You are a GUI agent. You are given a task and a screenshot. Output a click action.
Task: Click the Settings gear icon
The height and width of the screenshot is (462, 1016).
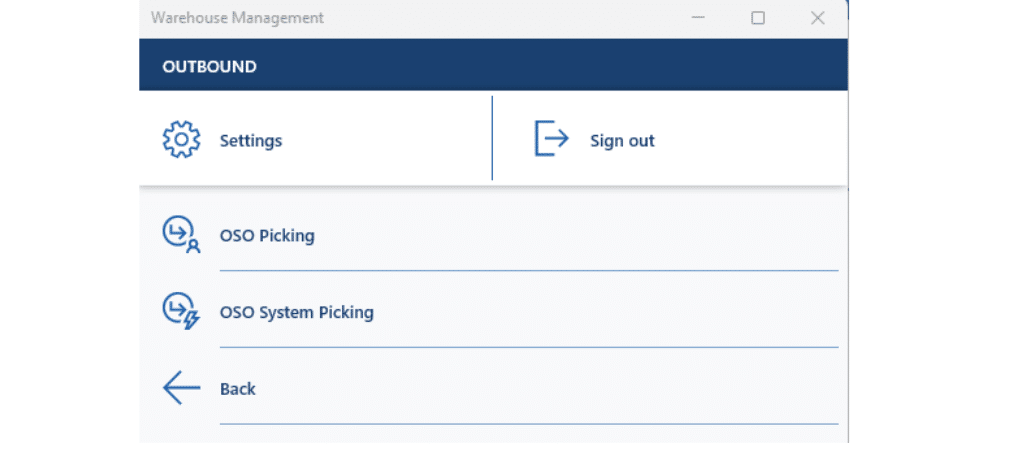click(x=181, y=139)
